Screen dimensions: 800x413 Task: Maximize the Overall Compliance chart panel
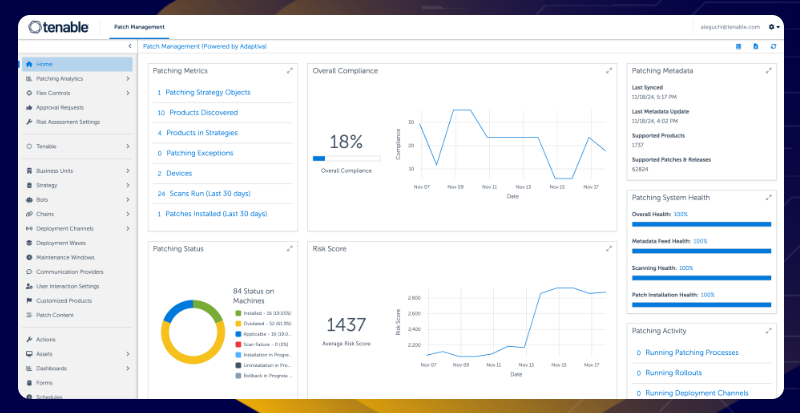click(x=609, y=70)
